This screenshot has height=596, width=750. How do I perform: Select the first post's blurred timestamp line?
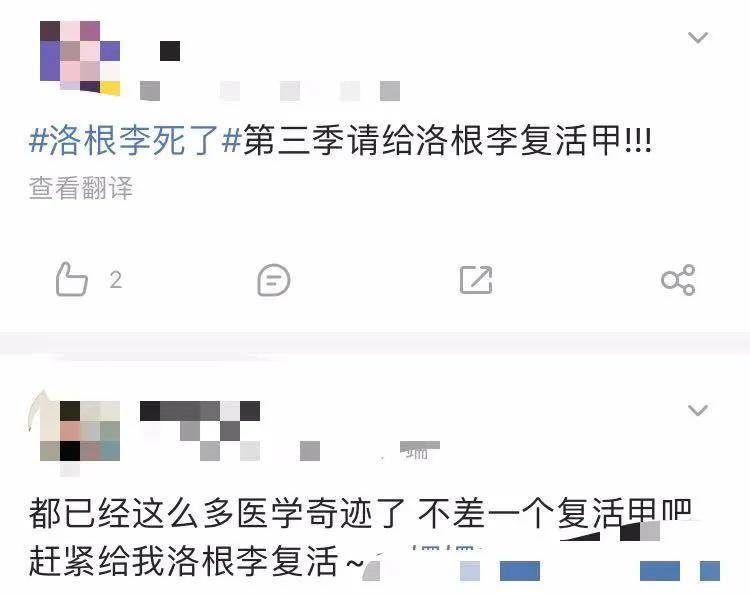[x=270, y=91]
